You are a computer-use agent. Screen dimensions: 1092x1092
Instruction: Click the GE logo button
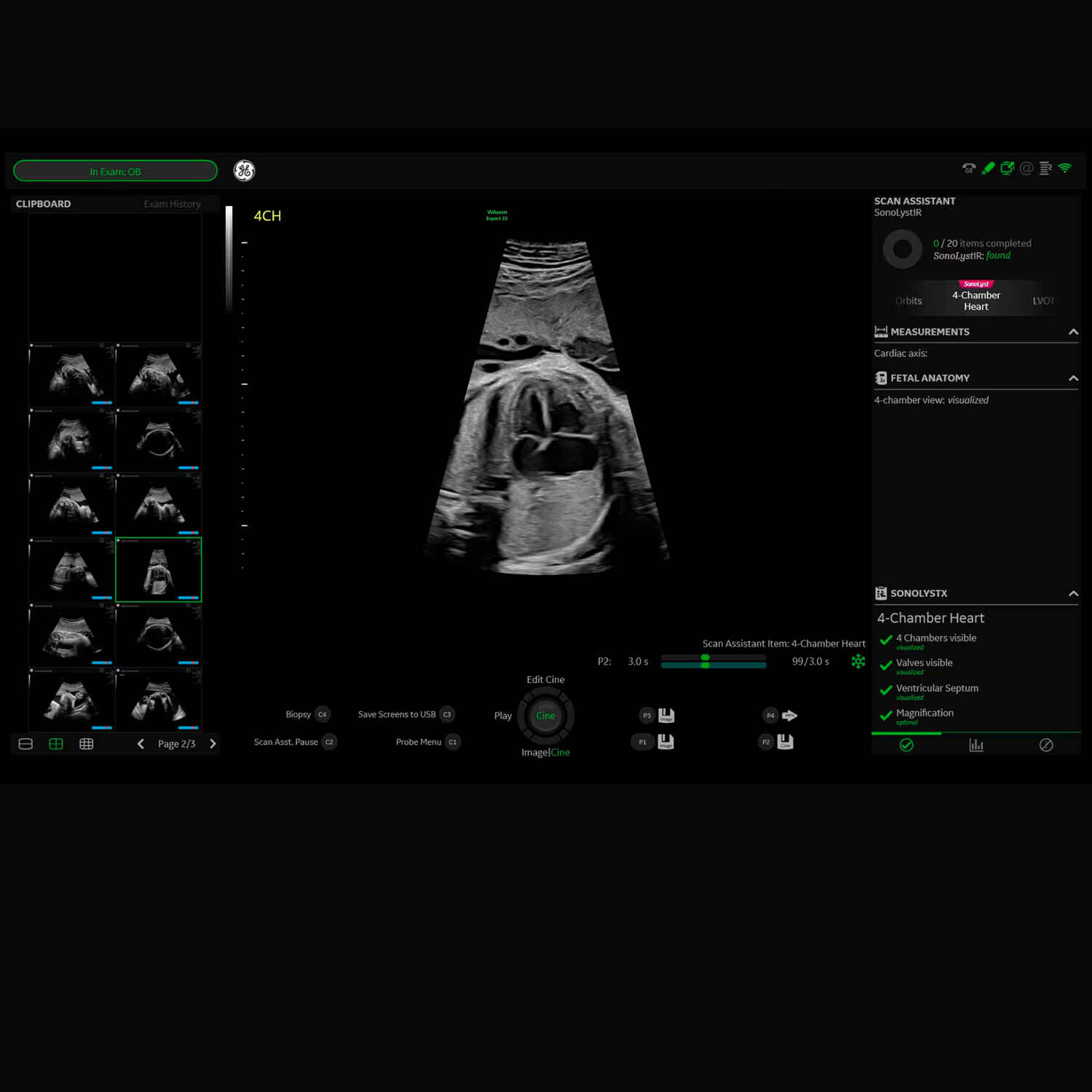point(244,170)
